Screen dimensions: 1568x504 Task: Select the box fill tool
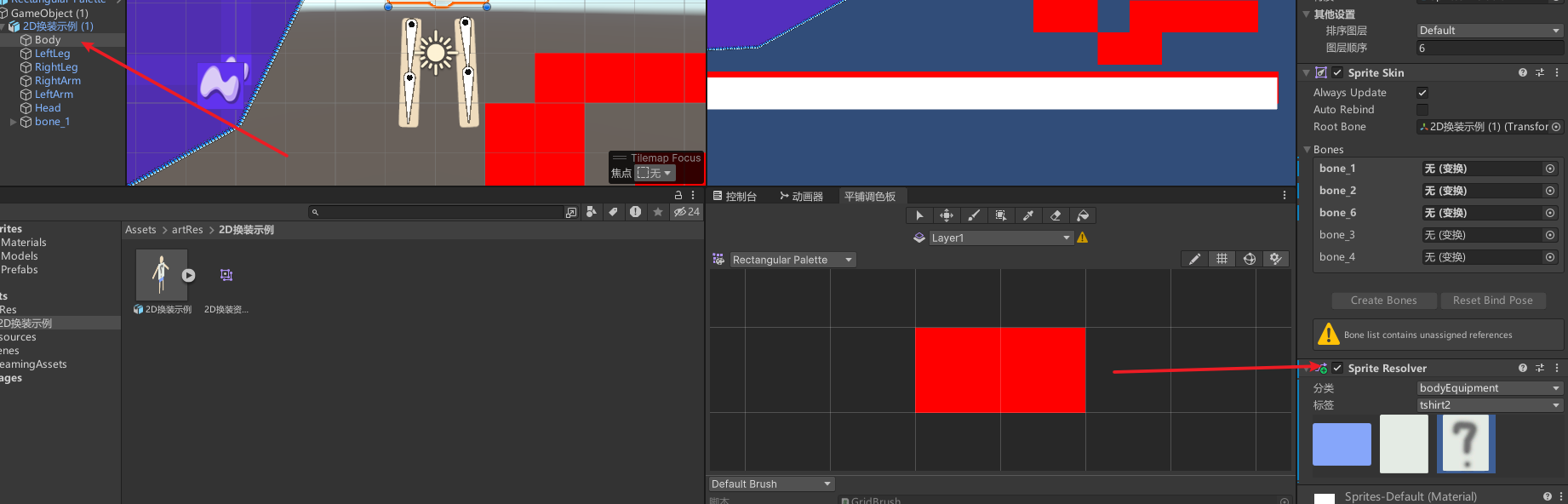coord(1001,215)
